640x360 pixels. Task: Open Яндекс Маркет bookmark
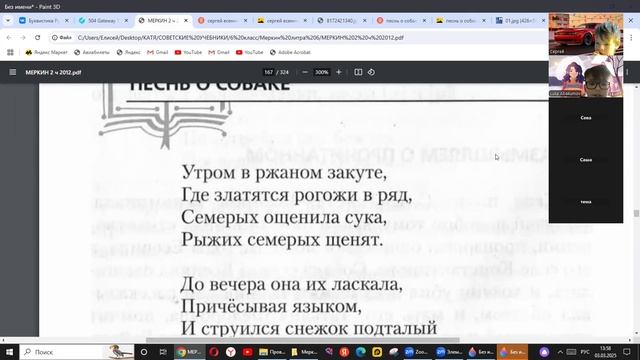pos(46,52)
